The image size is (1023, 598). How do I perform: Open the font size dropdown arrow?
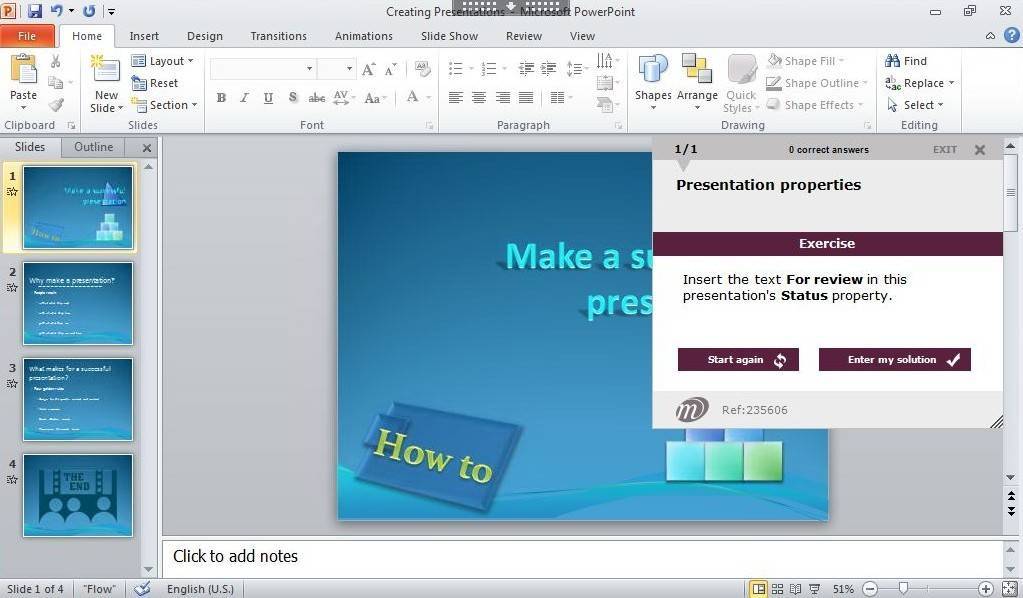pos(349,69)
